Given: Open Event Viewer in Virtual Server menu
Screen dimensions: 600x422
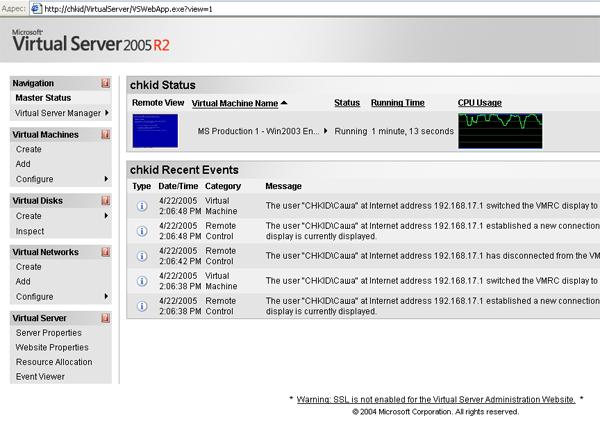Looking at the screenshot, I should (x=40, y=377).
